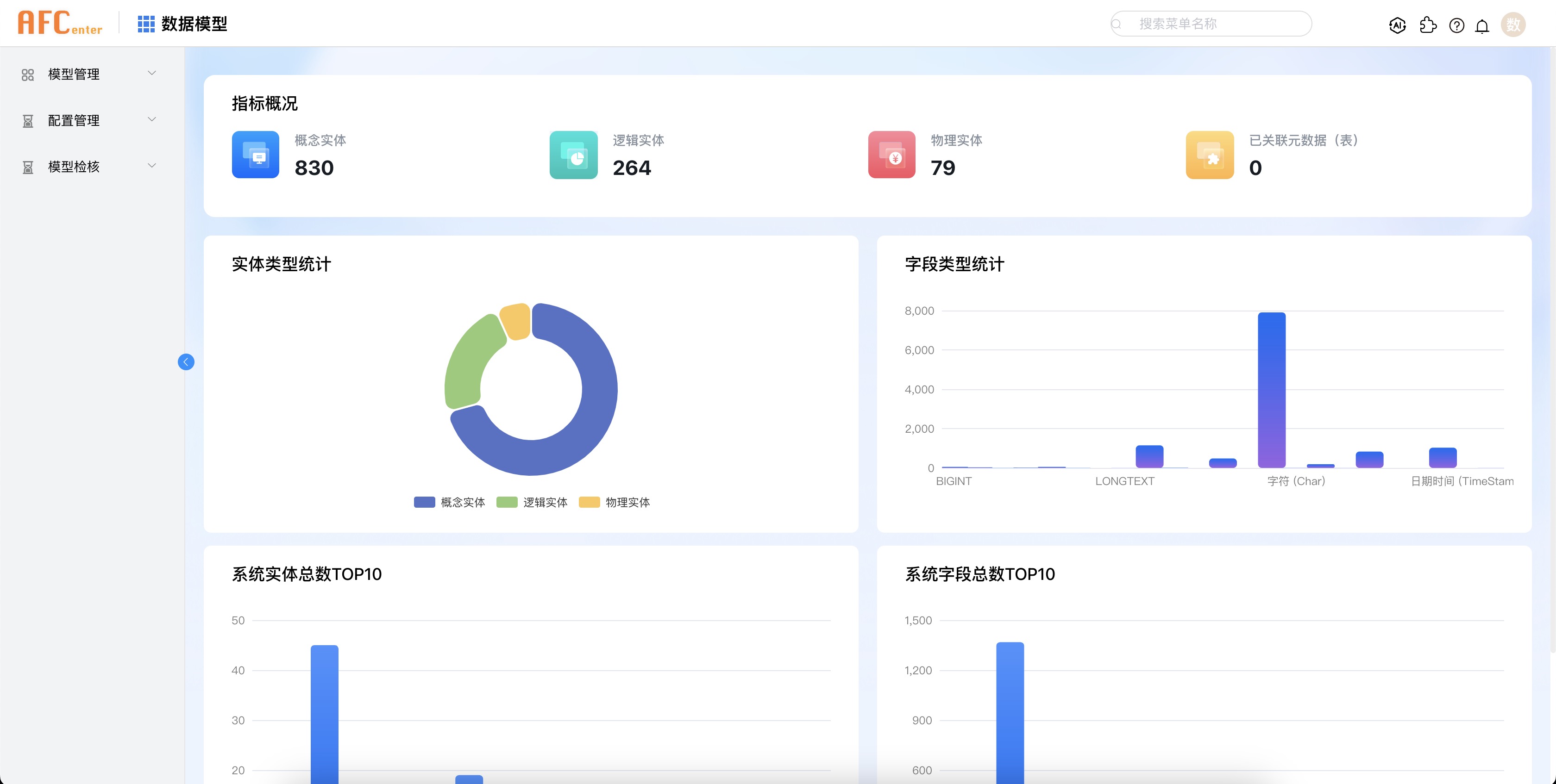This screenshot has height=784, width=1556.
Task: Click the 物理实体 red card icon
Action: [x=891, y=155]
